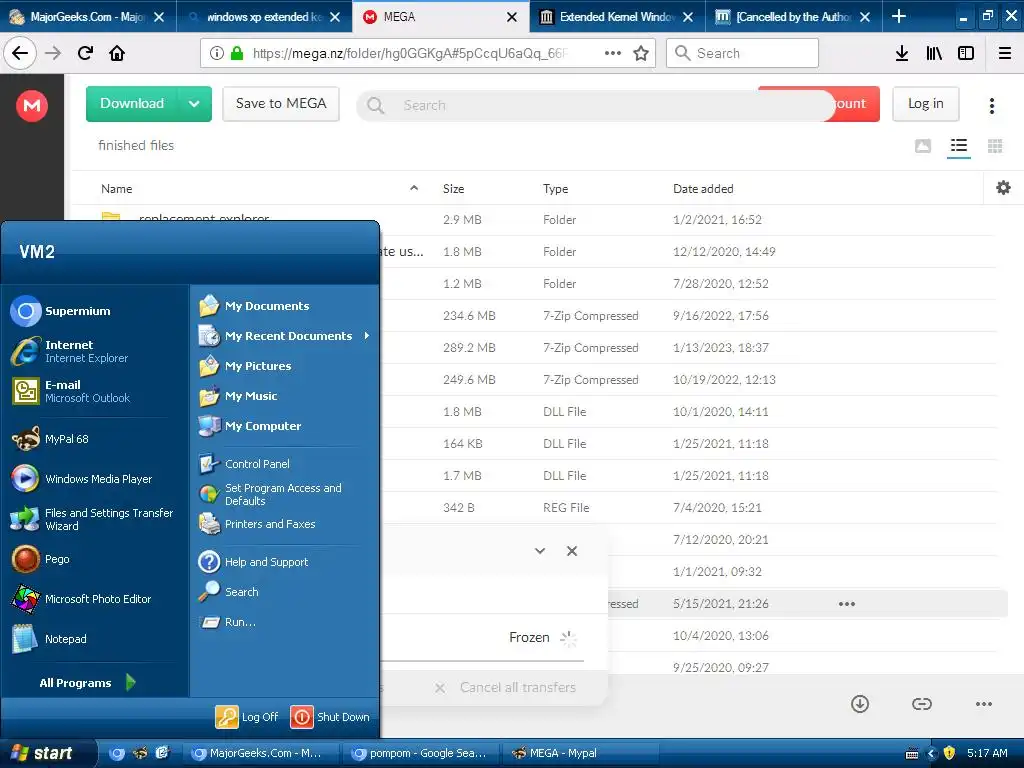Open My Computer from Start menu
The height and width of the screenshot is (768, 1024).
(x=249, y=426)
